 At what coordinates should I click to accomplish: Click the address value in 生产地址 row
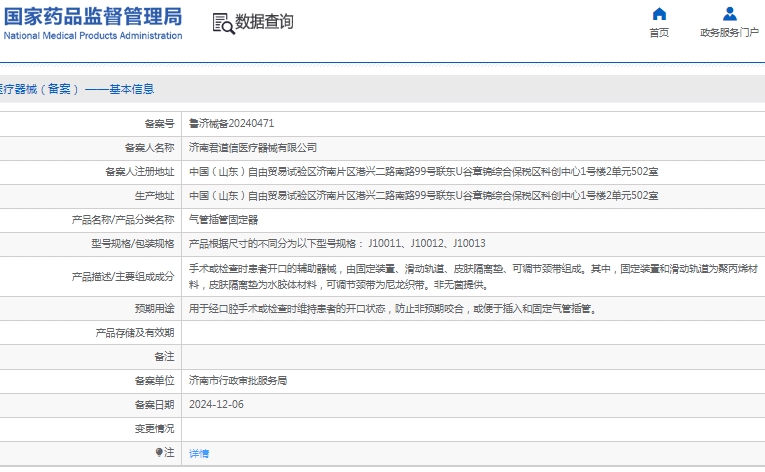[423, 196]
